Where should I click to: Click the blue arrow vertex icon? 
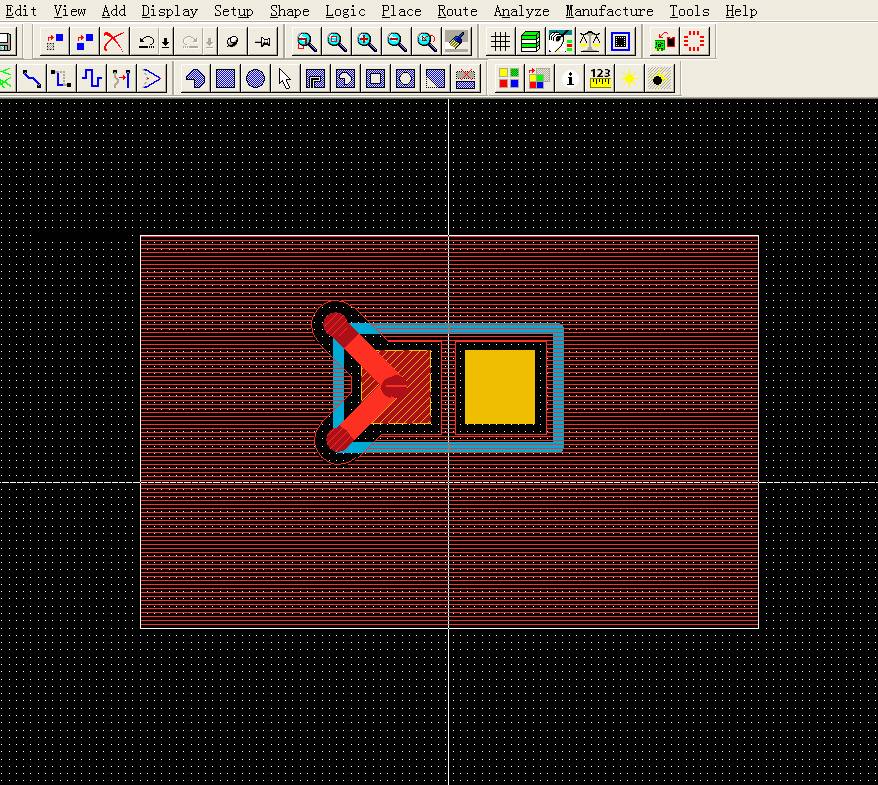pyautogui.click(x=152, y=78)
